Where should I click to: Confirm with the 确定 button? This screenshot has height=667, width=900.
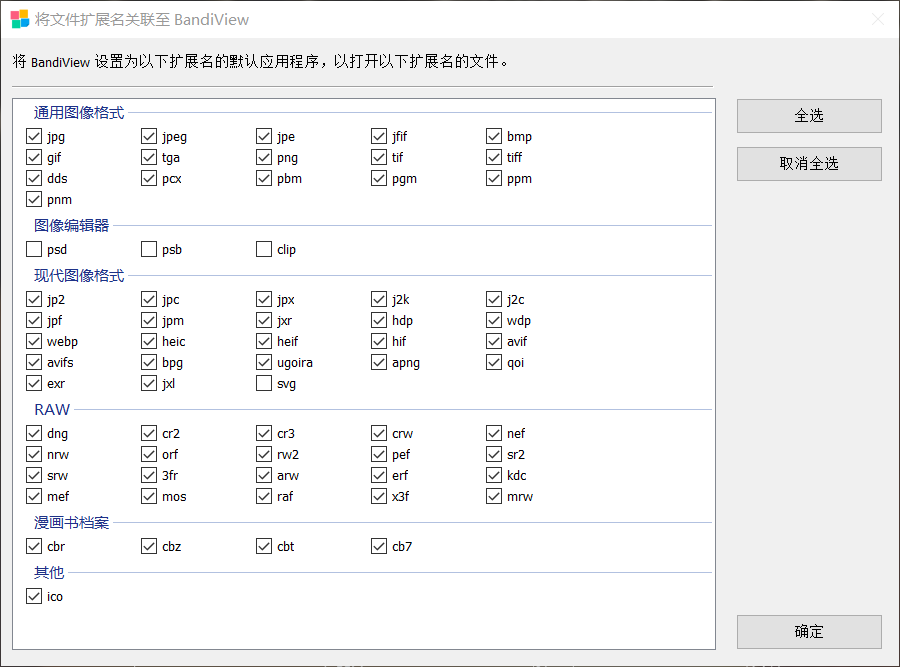click(x=809, y=631)
